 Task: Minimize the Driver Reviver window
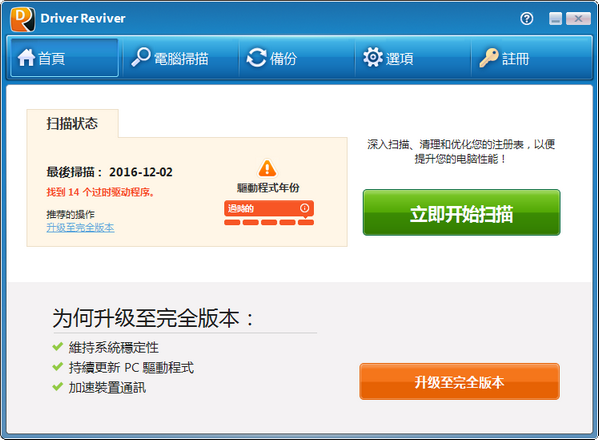click(x=555, y=18)
